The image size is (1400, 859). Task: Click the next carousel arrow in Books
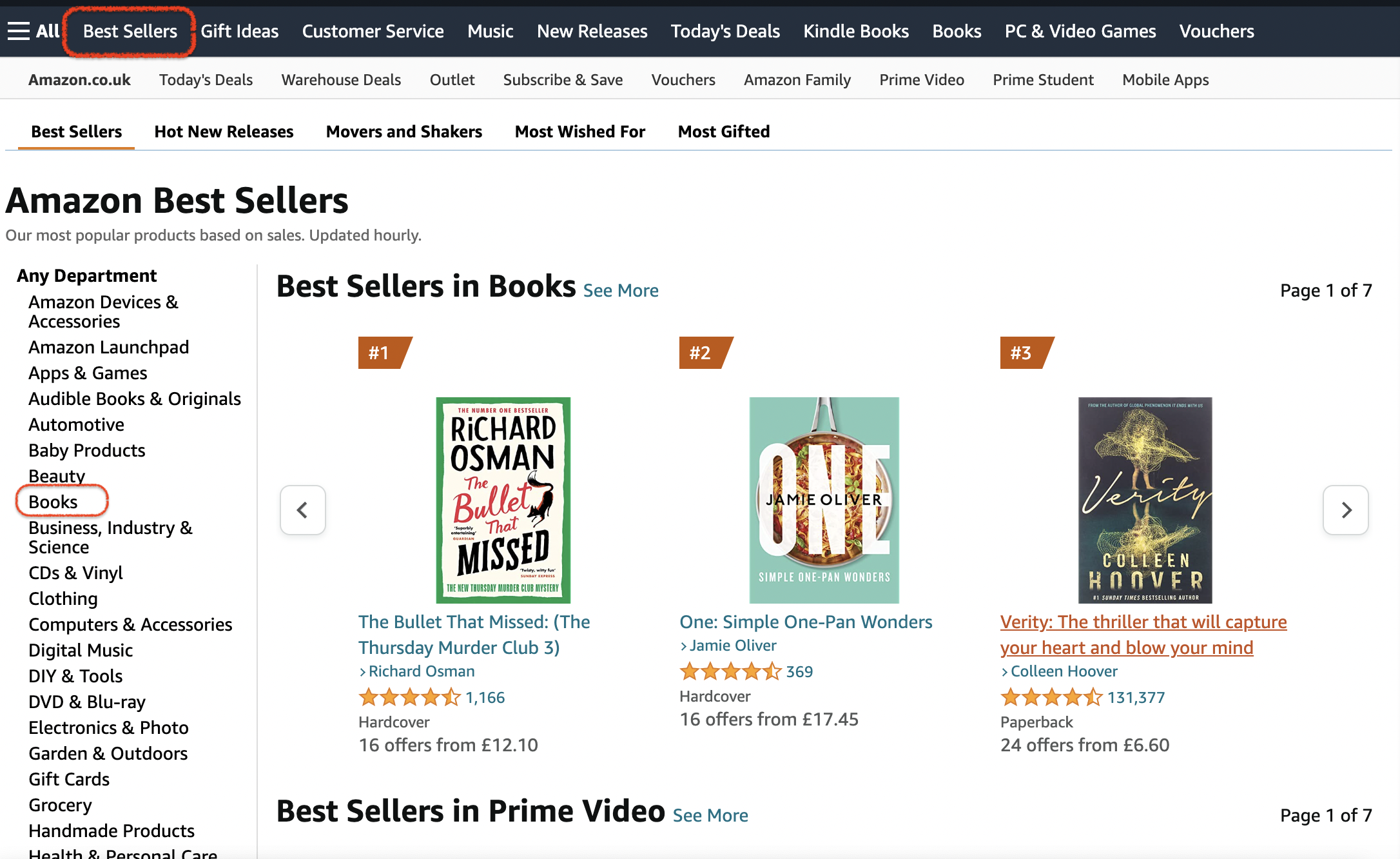[1345, 510]
